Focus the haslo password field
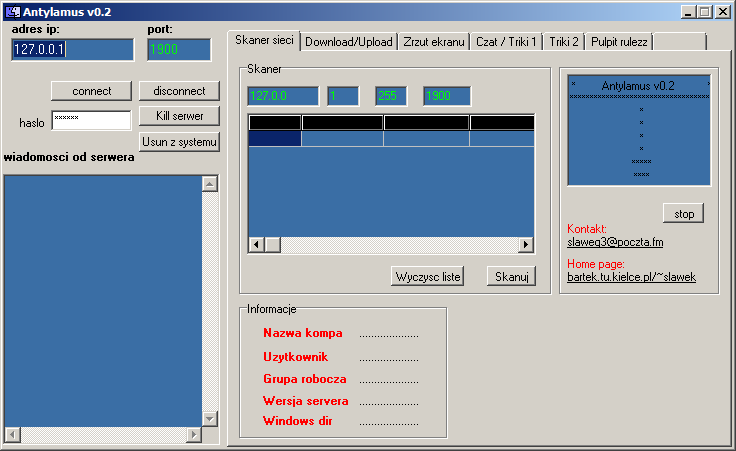This screenshot has height=451, width=736. click(91, 121)
